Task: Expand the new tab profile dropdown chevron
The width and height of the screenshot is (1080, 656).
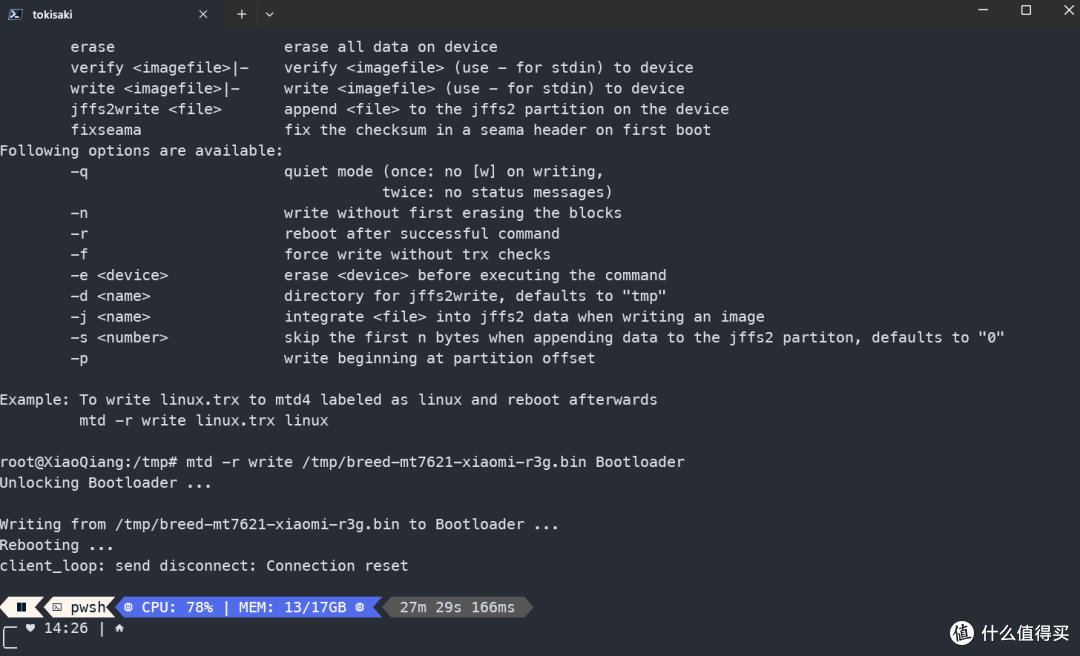Action: (269, 14)
